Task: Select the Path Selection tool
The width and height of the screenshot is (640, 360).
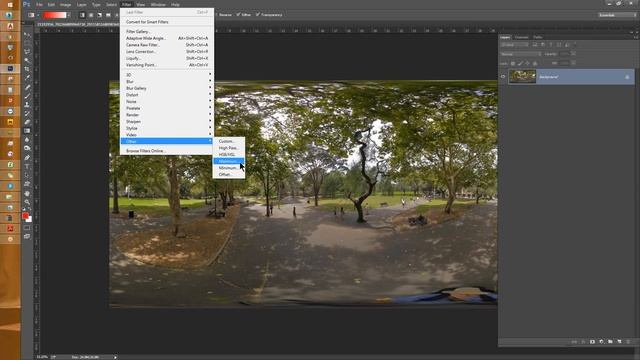Action: tap(27, 175)
